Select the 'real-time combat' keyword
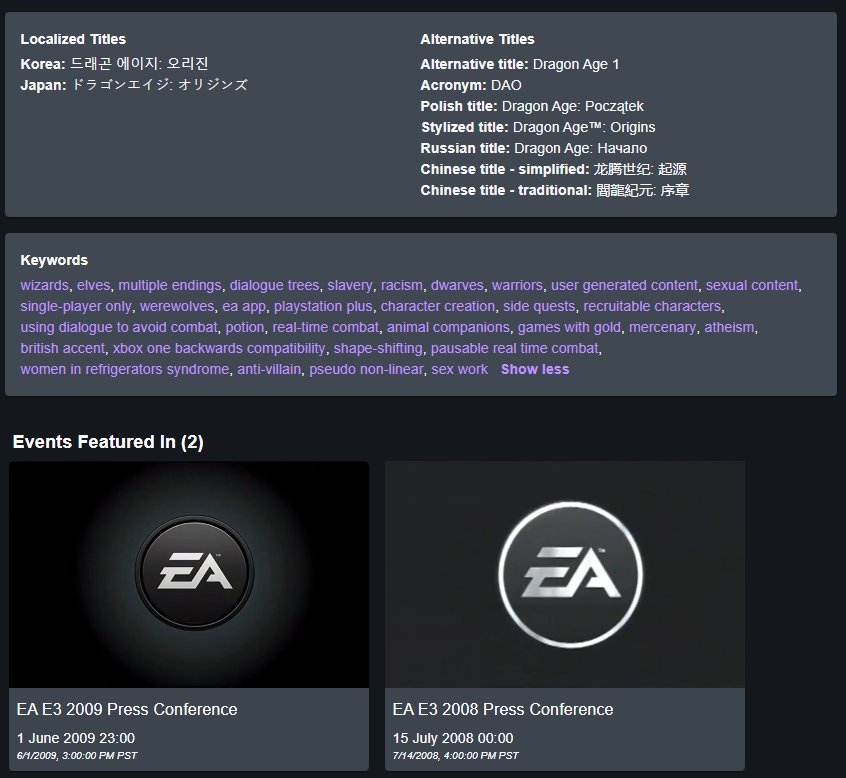 [x=326, y=327]
